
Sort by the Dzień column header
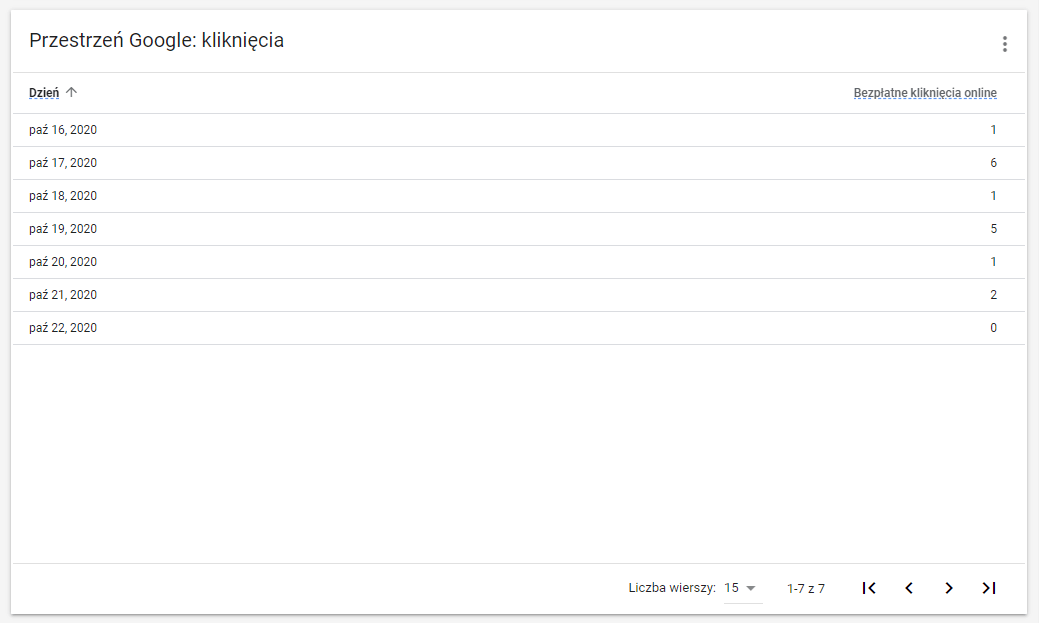(x=44, y=93)
